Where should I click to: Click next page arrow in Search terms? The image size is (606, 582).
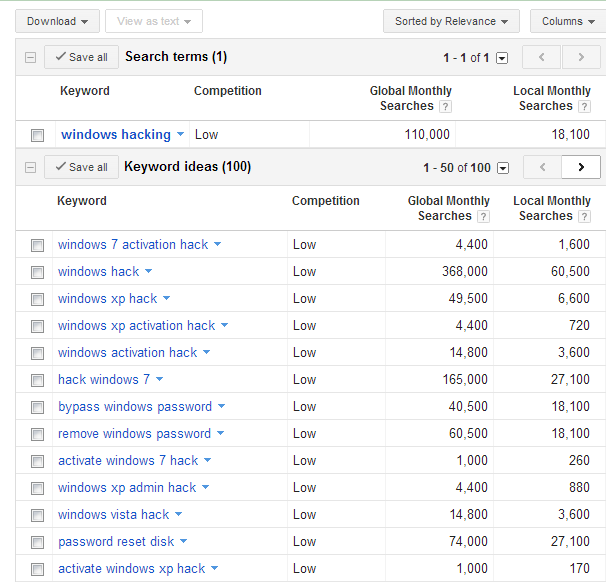point(581,57)
